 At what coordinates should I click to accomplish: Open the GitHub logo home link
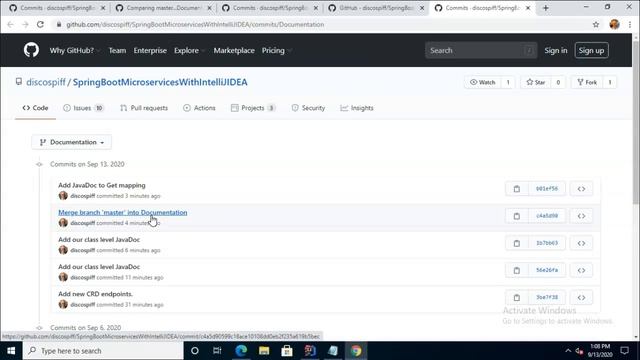[31, 50]
